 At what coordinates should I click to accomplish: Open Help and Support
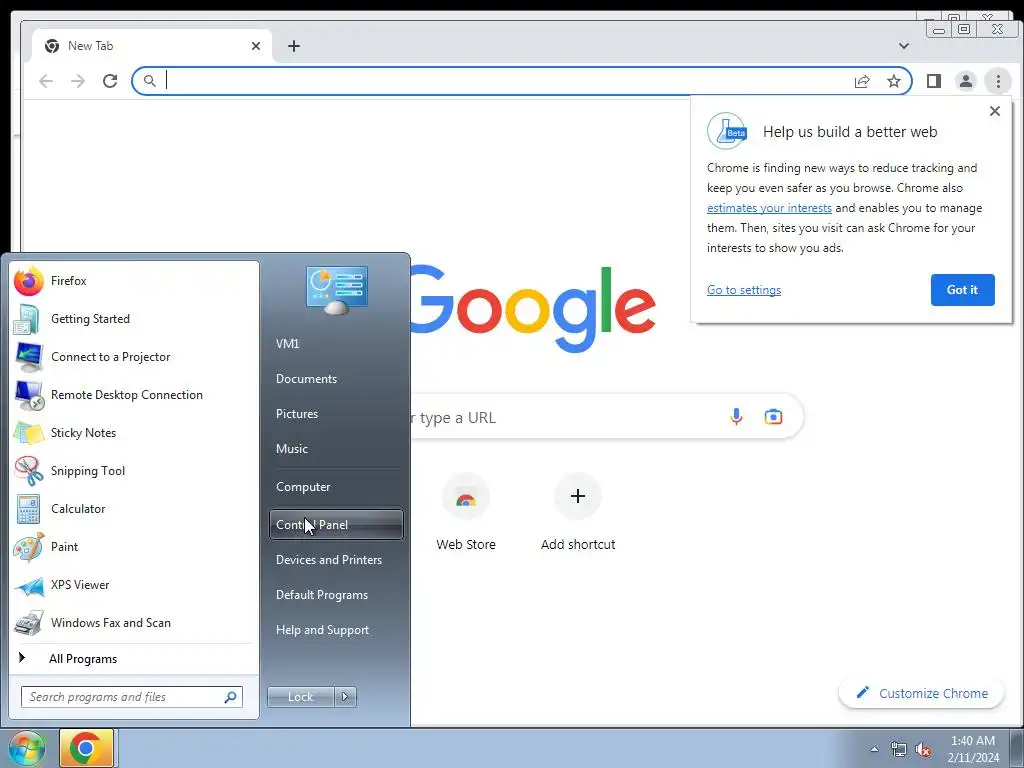tap(336, 630)
